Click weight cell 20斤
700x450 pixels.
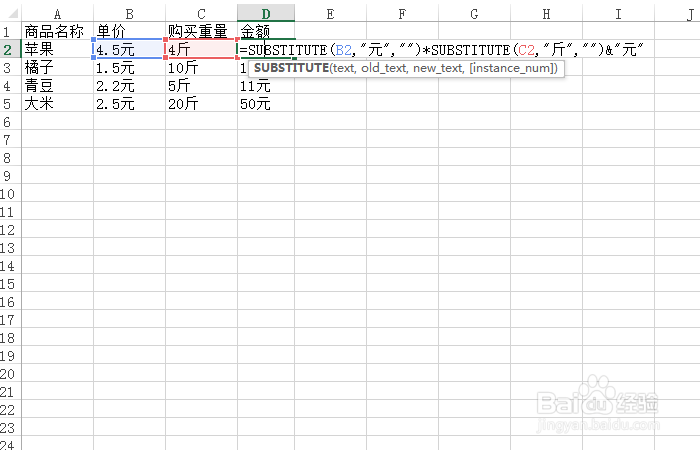tap(201, 104)
